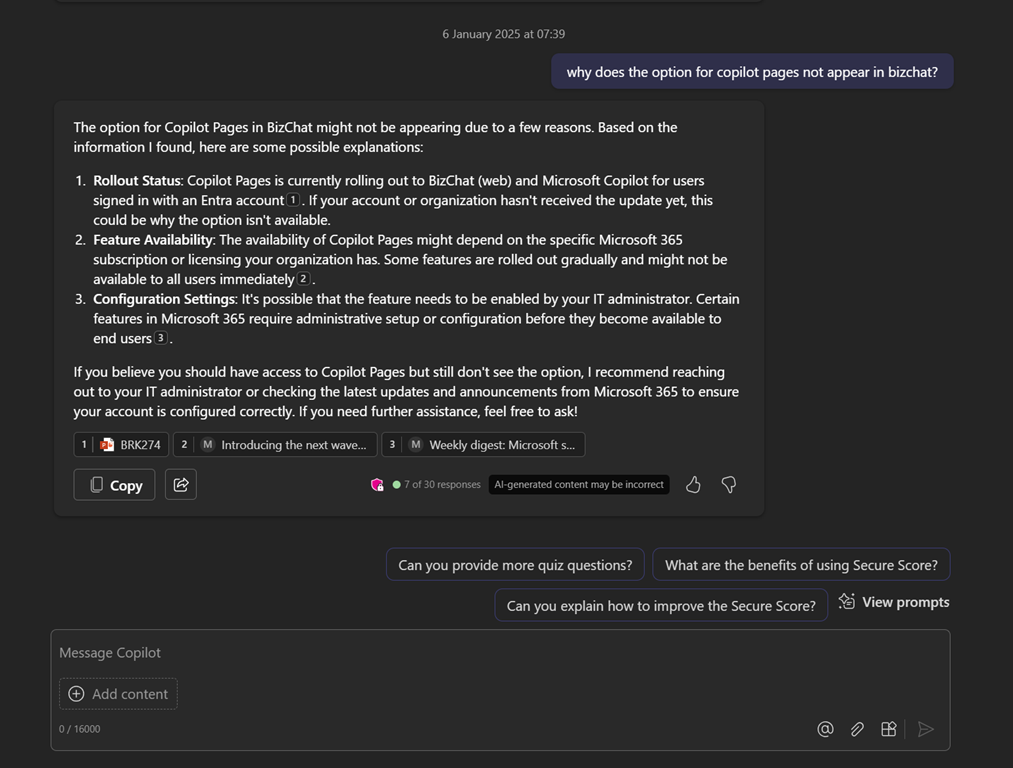Click the thumbs down icon

pos(729,485)
